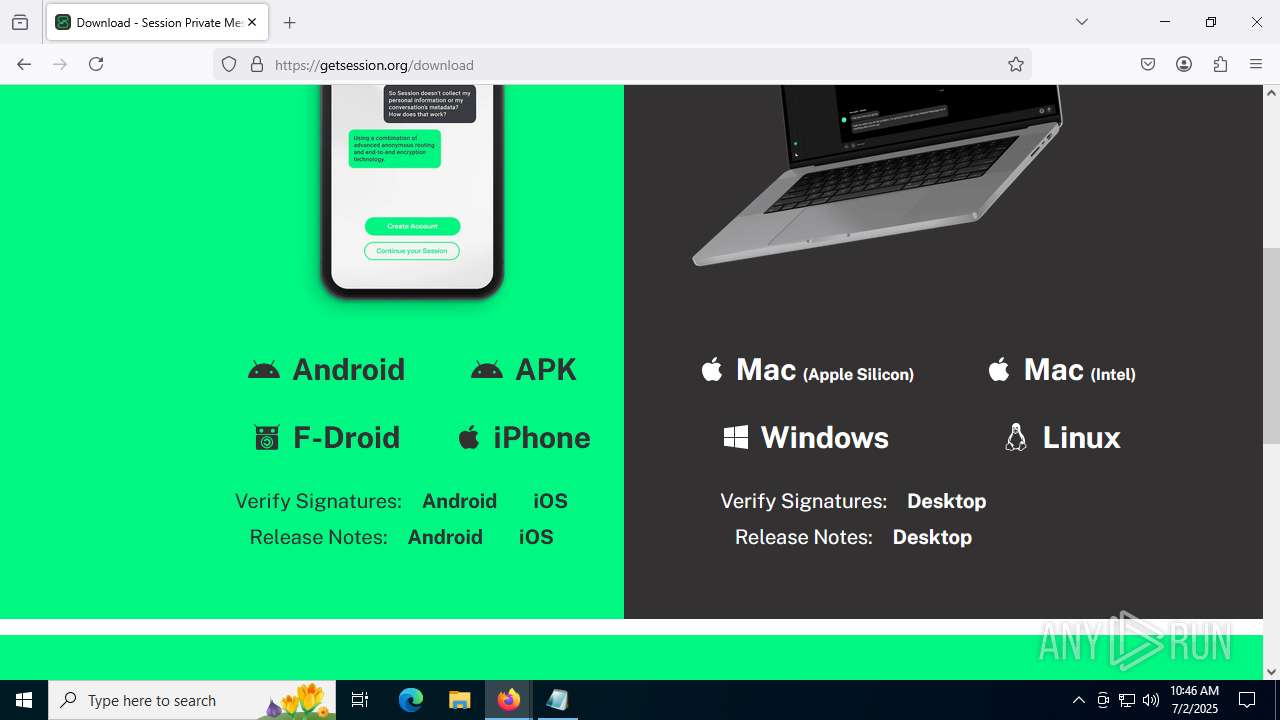Show site security padlock info
The image size is (1280, 720).
[x=257, y=64]
